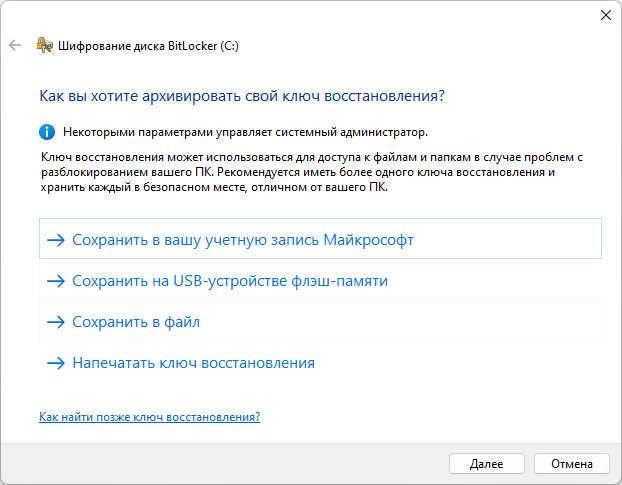This screenshot has height=485, width=622.
Task: Click the paragraph starting Ключ восстановления может
Action: 312,172
